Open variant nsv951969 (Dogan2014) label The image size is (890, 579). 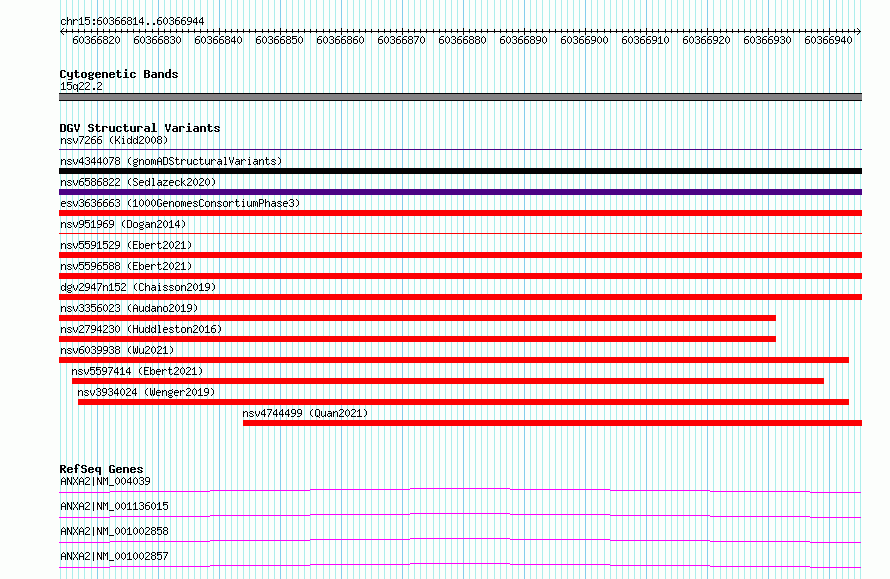[123, 224]
